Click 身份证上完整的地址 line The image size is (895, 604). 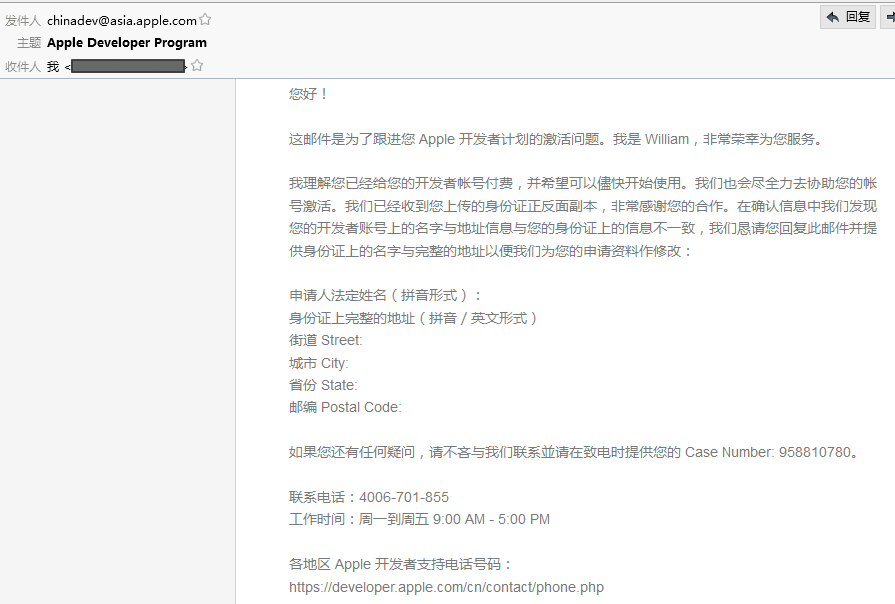click(413, 318)
